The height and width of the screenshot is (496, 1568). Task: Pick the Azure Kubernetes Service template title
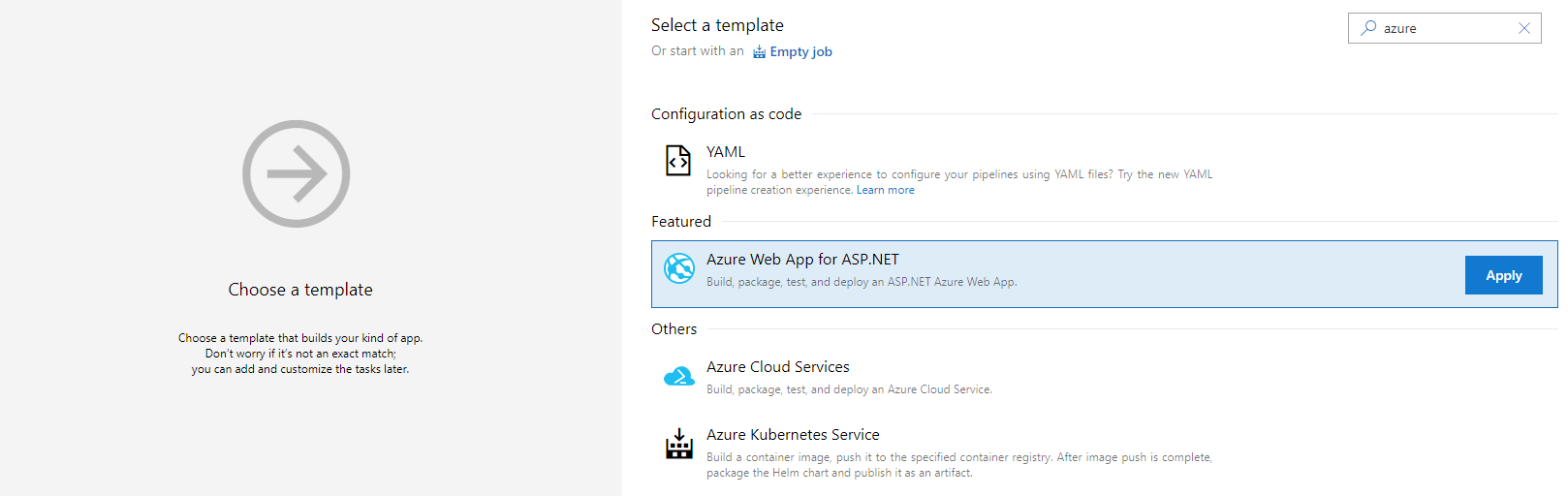pyautogui.click(x=793, y=435)
